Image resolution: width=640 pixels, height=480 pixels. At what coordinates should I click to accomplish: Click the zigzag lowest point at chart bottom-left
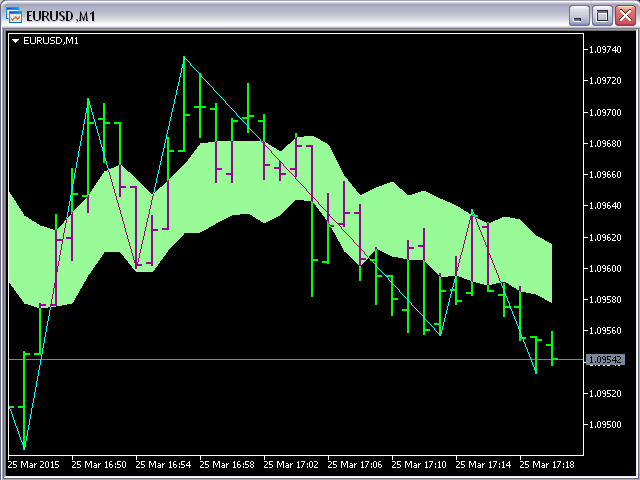(24, 449)
